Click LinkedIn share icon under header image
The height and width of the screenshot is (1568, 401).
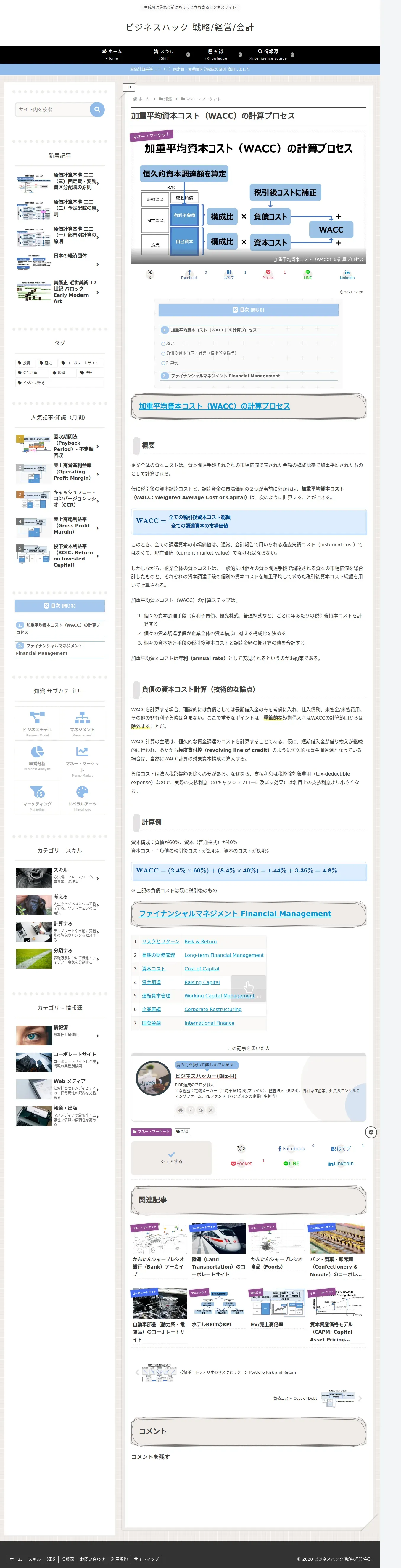pyautogui.click(x=347, y=275)
